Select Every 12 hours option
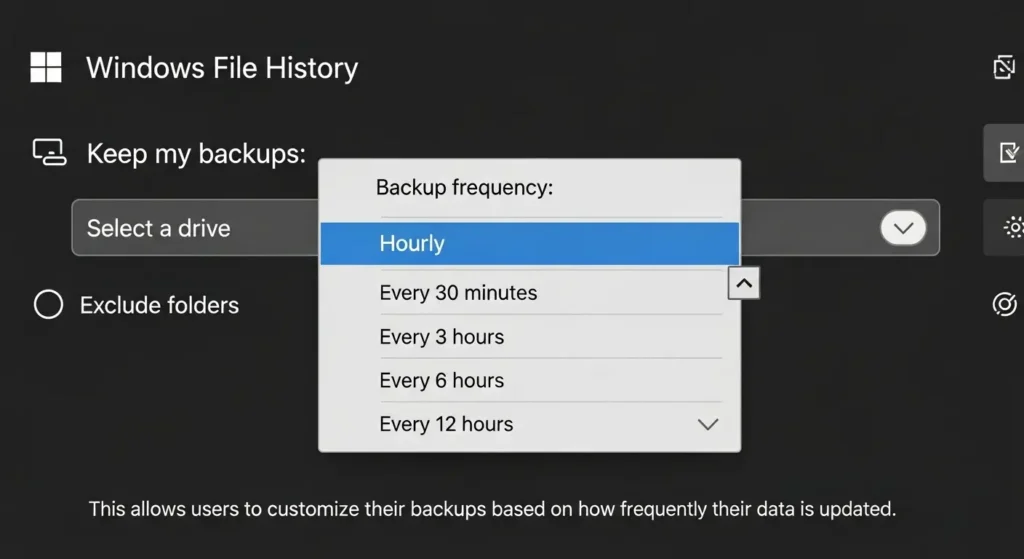Image resolution: width=1024 pixels, height=559 pixels. click(530, 424)
